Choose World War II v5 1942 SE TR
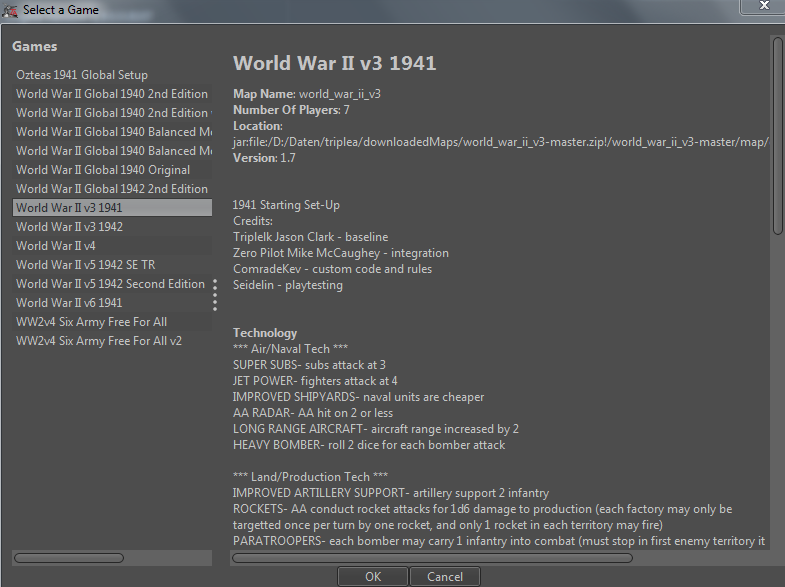 click(x=112, y=265)
